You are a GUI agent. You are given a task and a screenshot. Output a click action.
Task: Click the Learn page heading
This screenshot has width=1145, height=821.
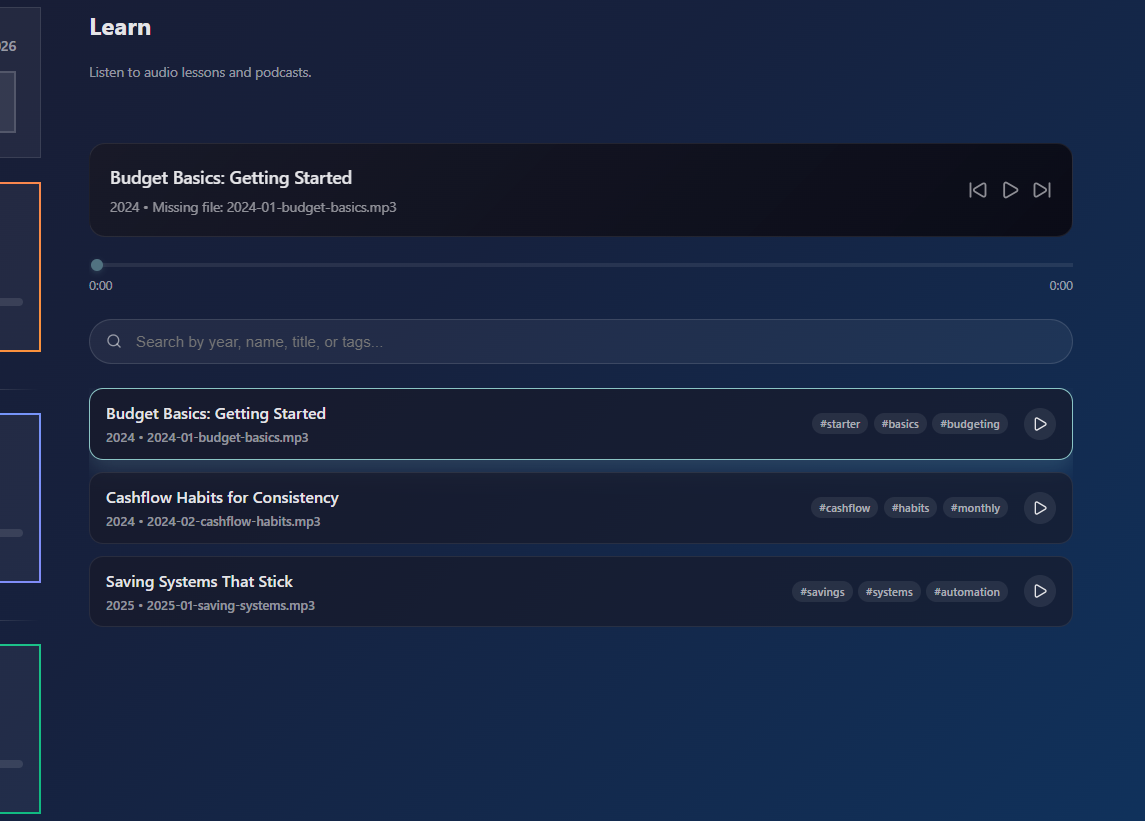[120, 27]
